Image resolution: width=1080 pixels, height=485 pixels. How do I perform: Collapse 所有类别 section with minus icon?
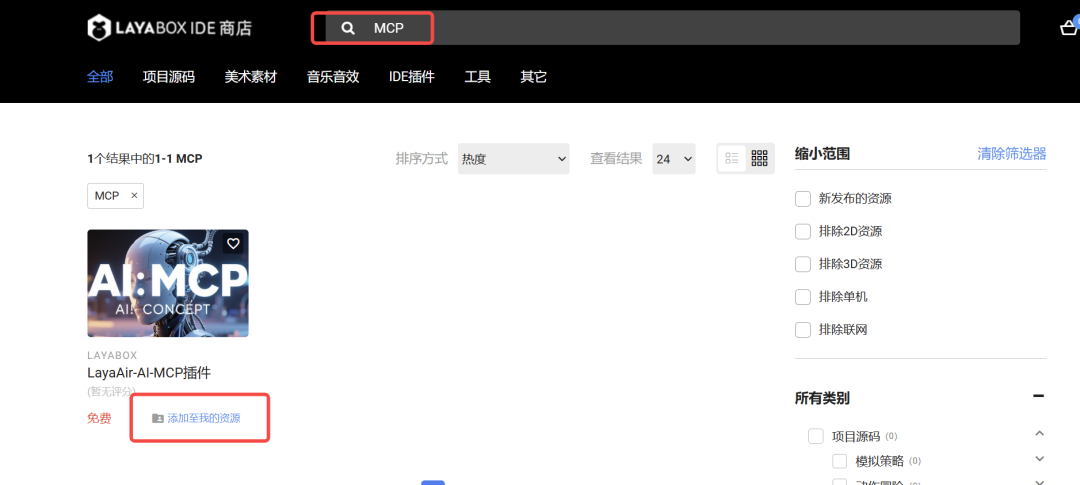(x=1039, y=395)
